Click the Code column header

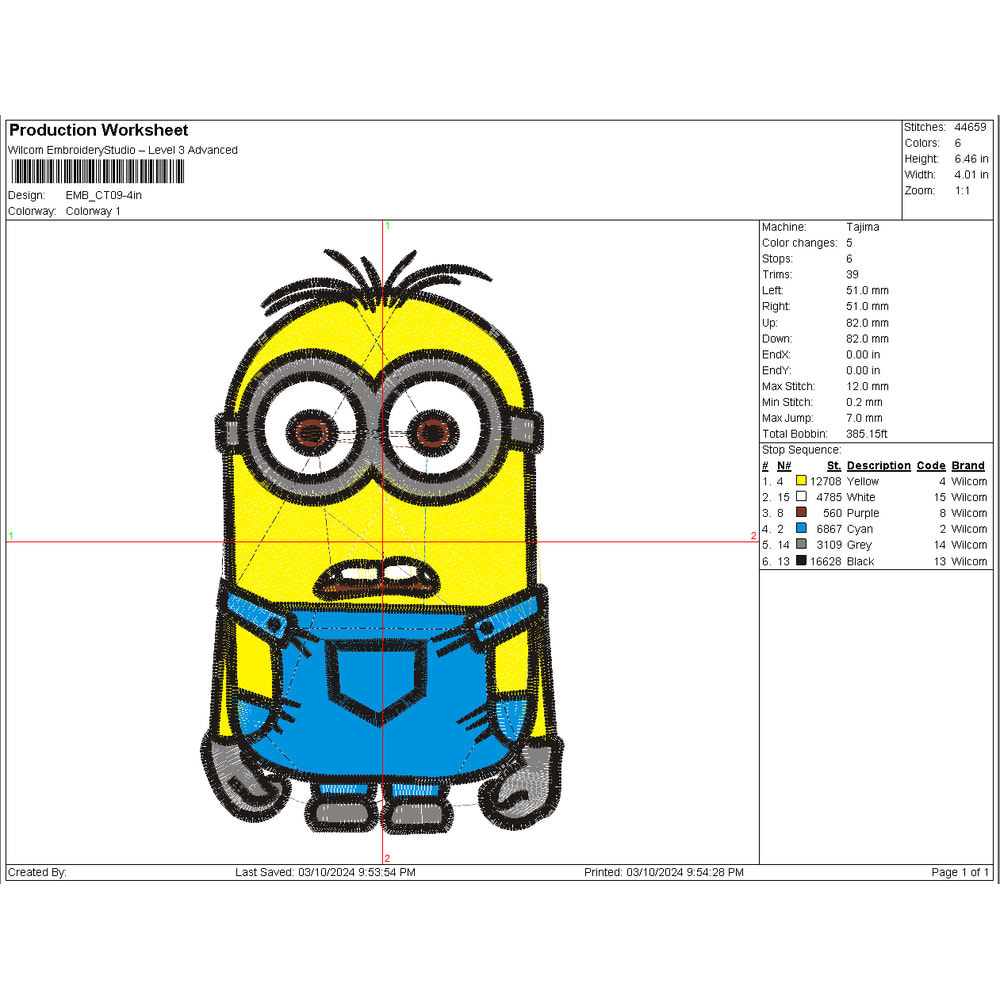point(930,466)
